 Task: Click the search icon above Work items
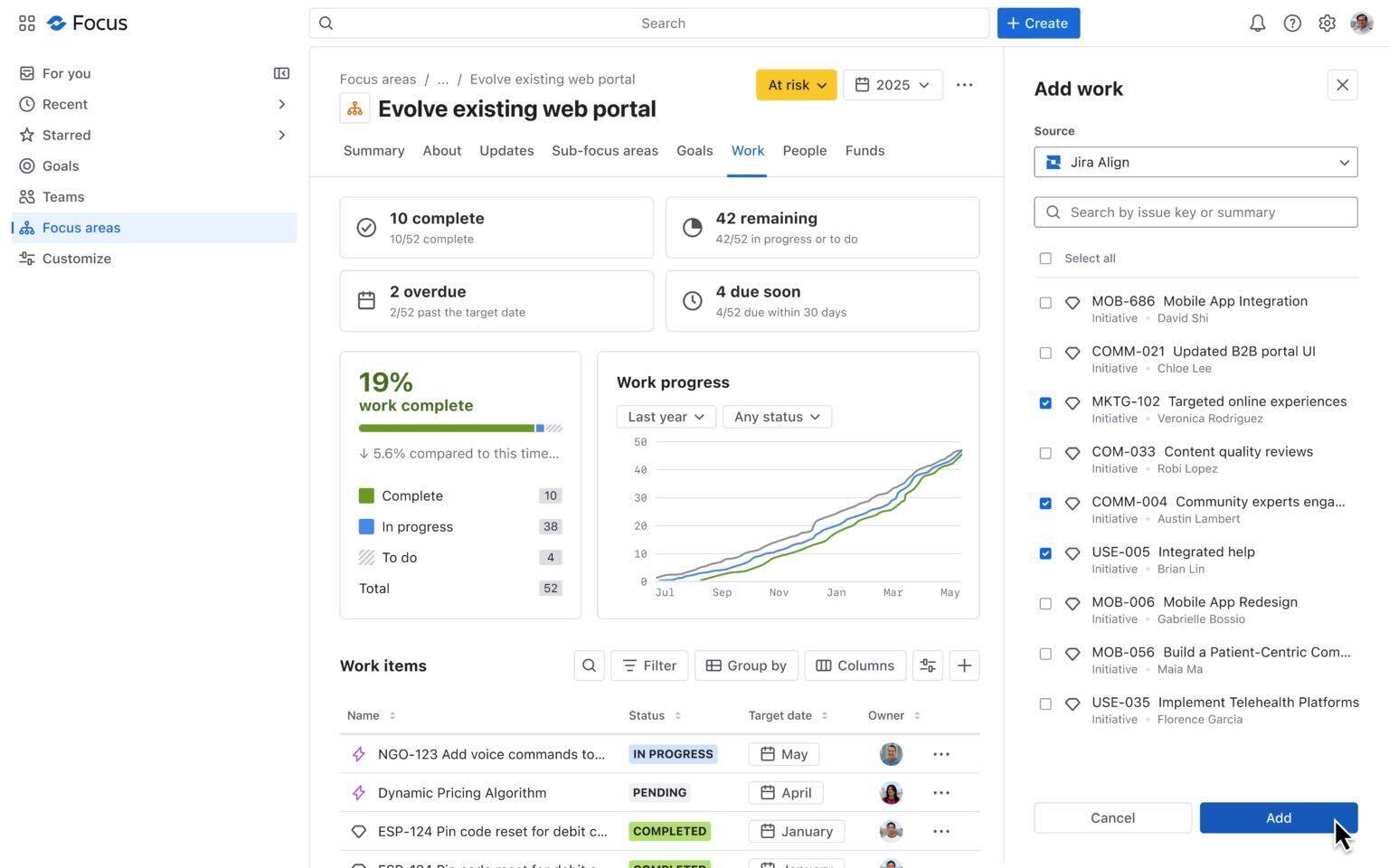point(589,665)
